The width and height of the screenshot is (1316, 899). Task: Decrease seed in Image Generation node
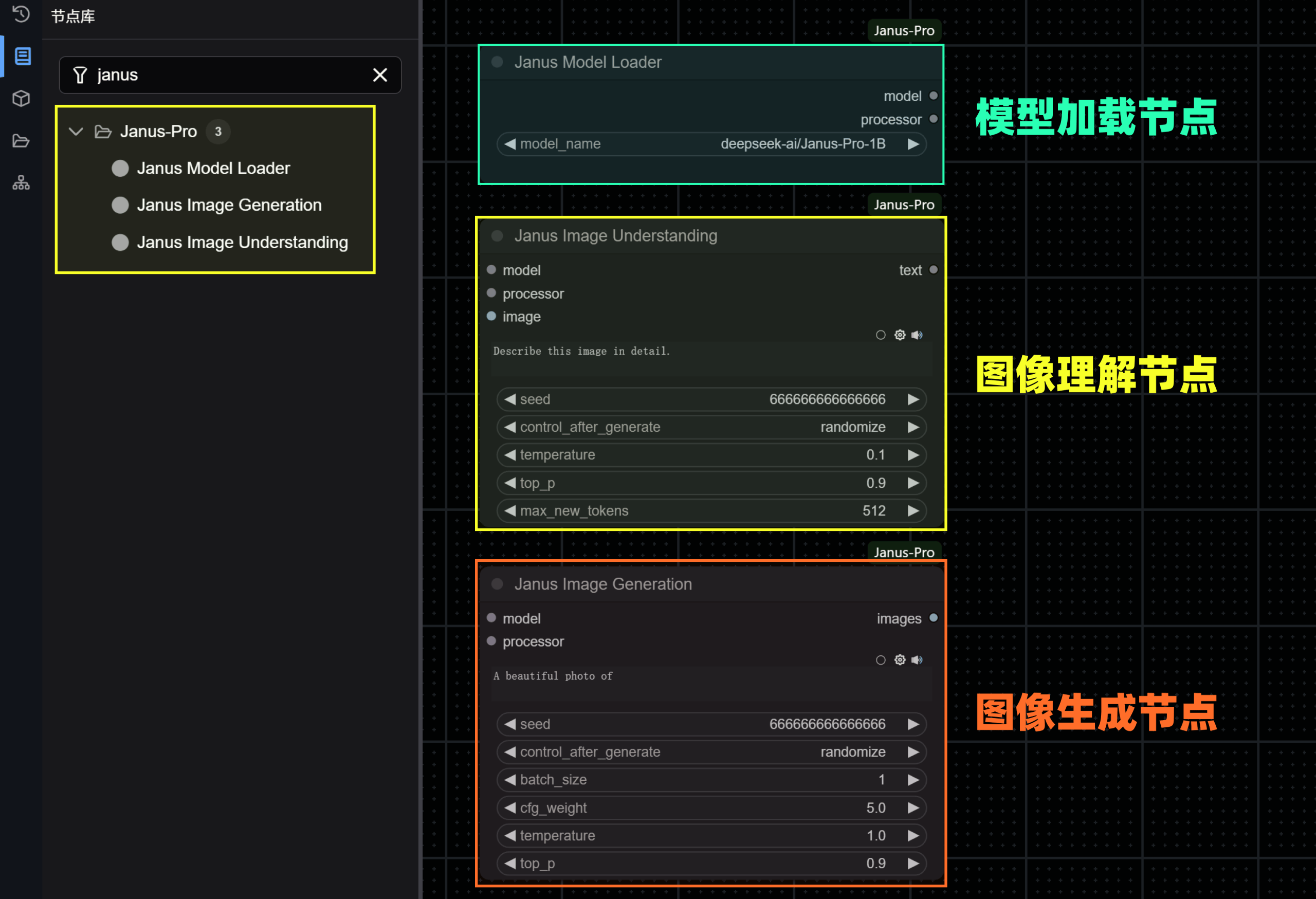(509, 724)
